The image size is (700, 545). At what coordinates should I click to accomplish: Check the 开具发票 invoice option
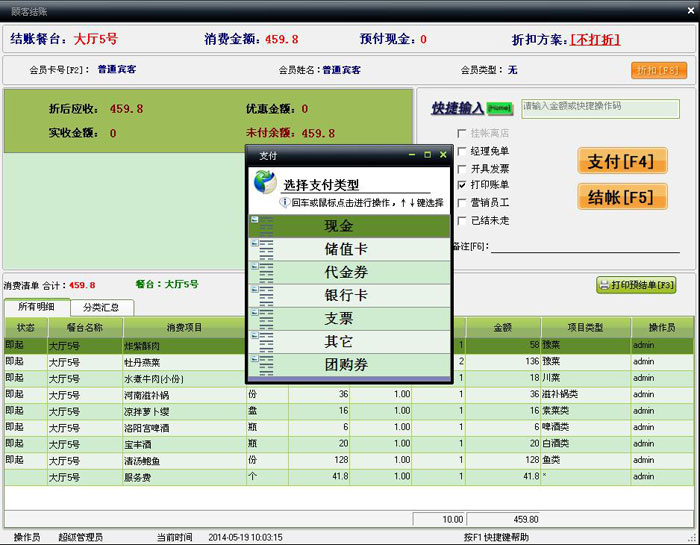point(462,168)
